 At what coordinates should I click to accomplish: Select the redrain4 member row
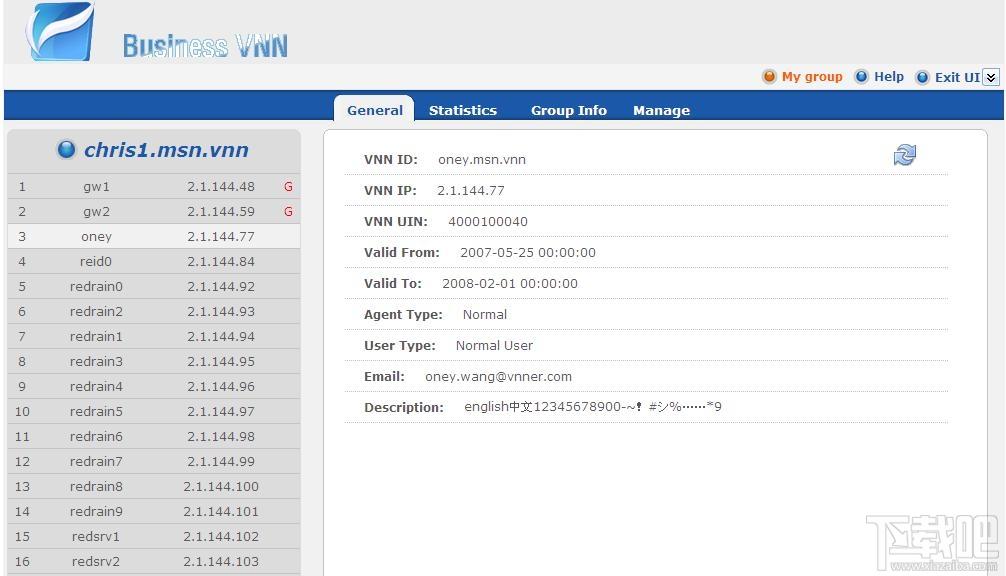click(154, 387)
